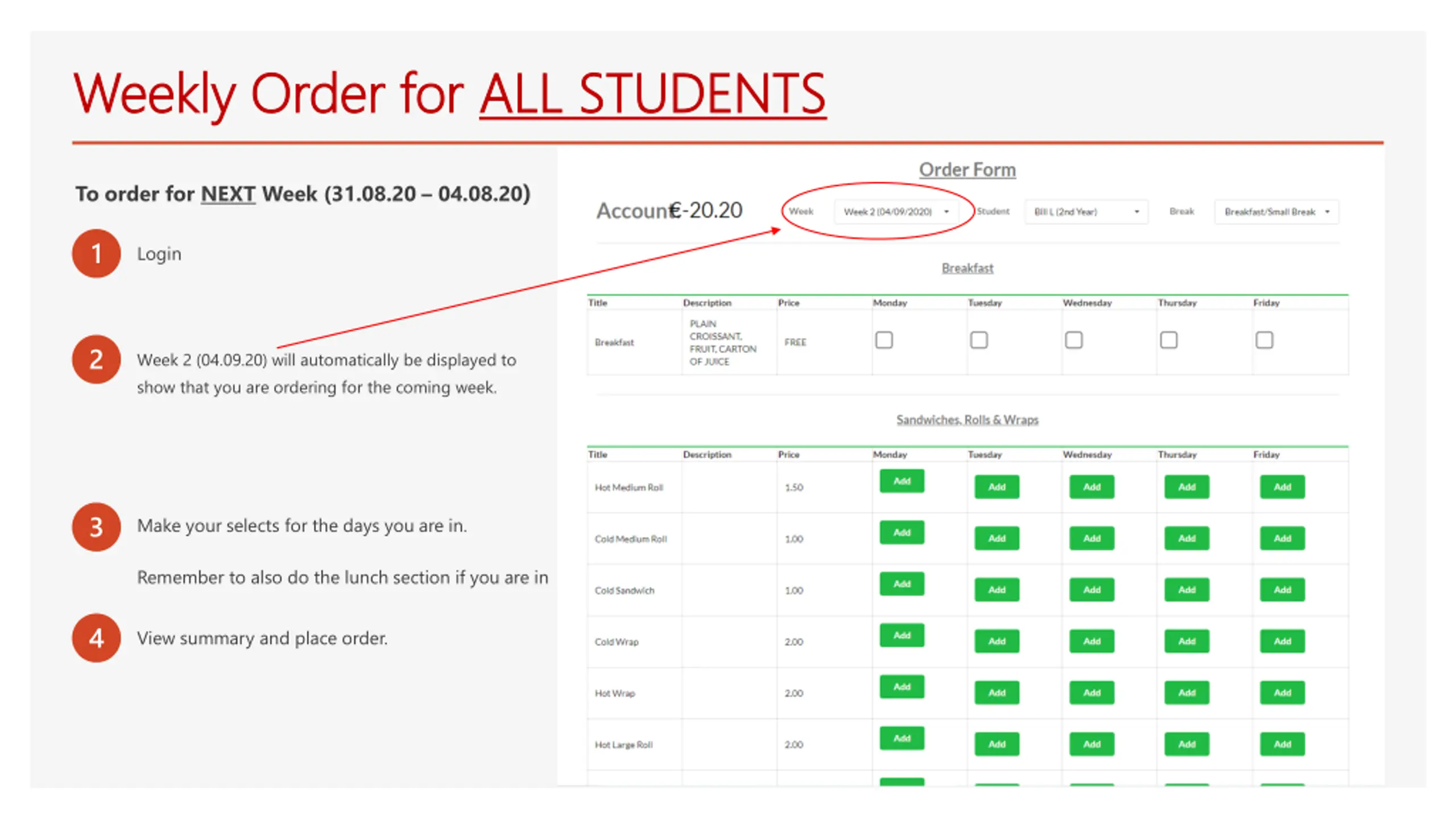Click the View summary and place order text

point(262,639)
